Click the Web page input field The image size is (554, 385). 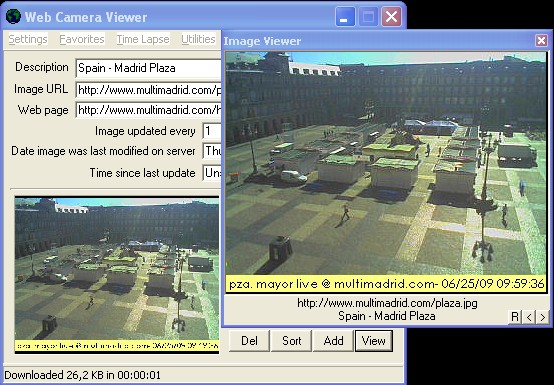tap(148, 110)
